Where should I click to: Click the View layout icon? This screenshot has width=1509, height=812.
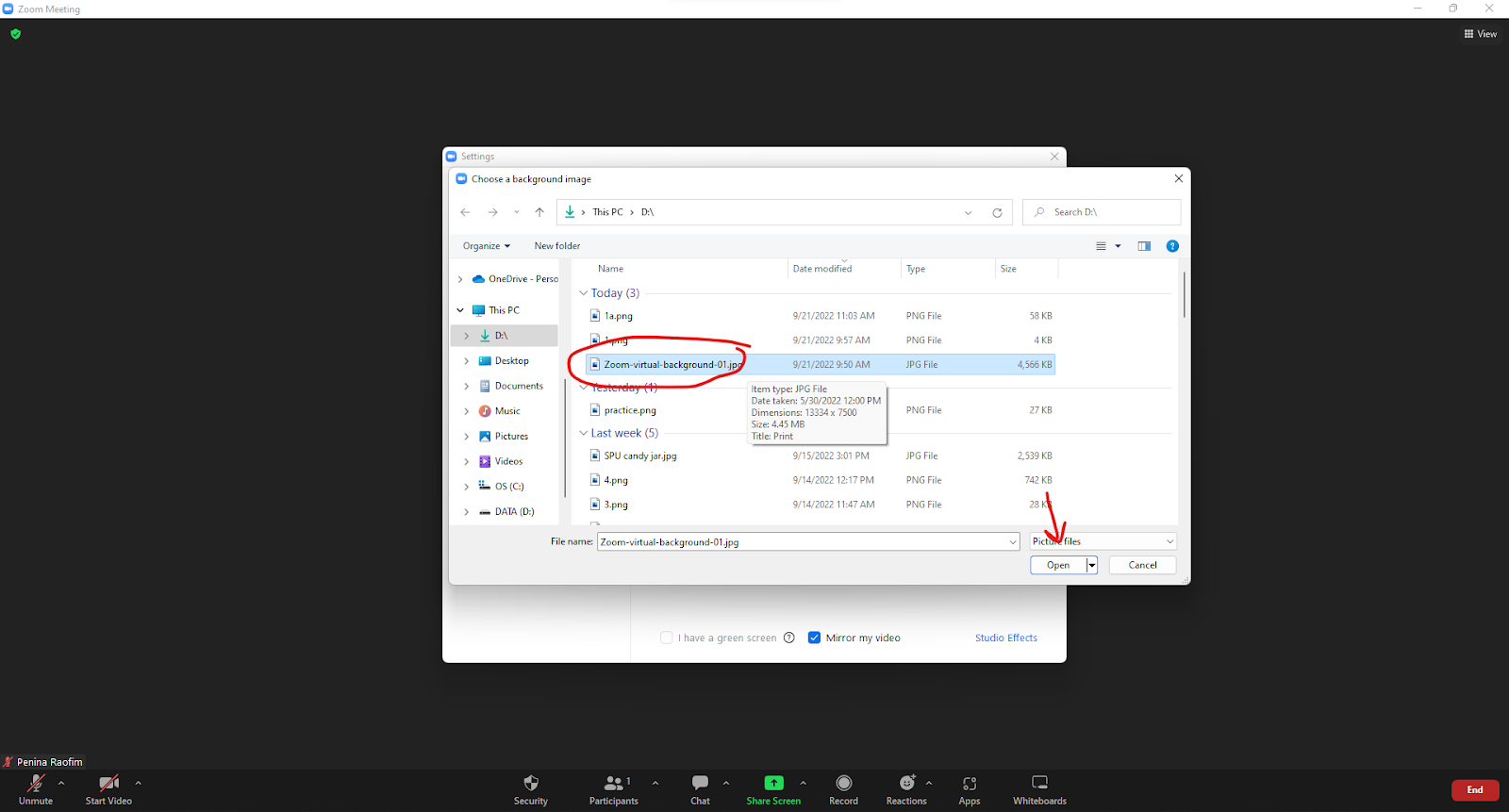click(x=1468, y=34)
